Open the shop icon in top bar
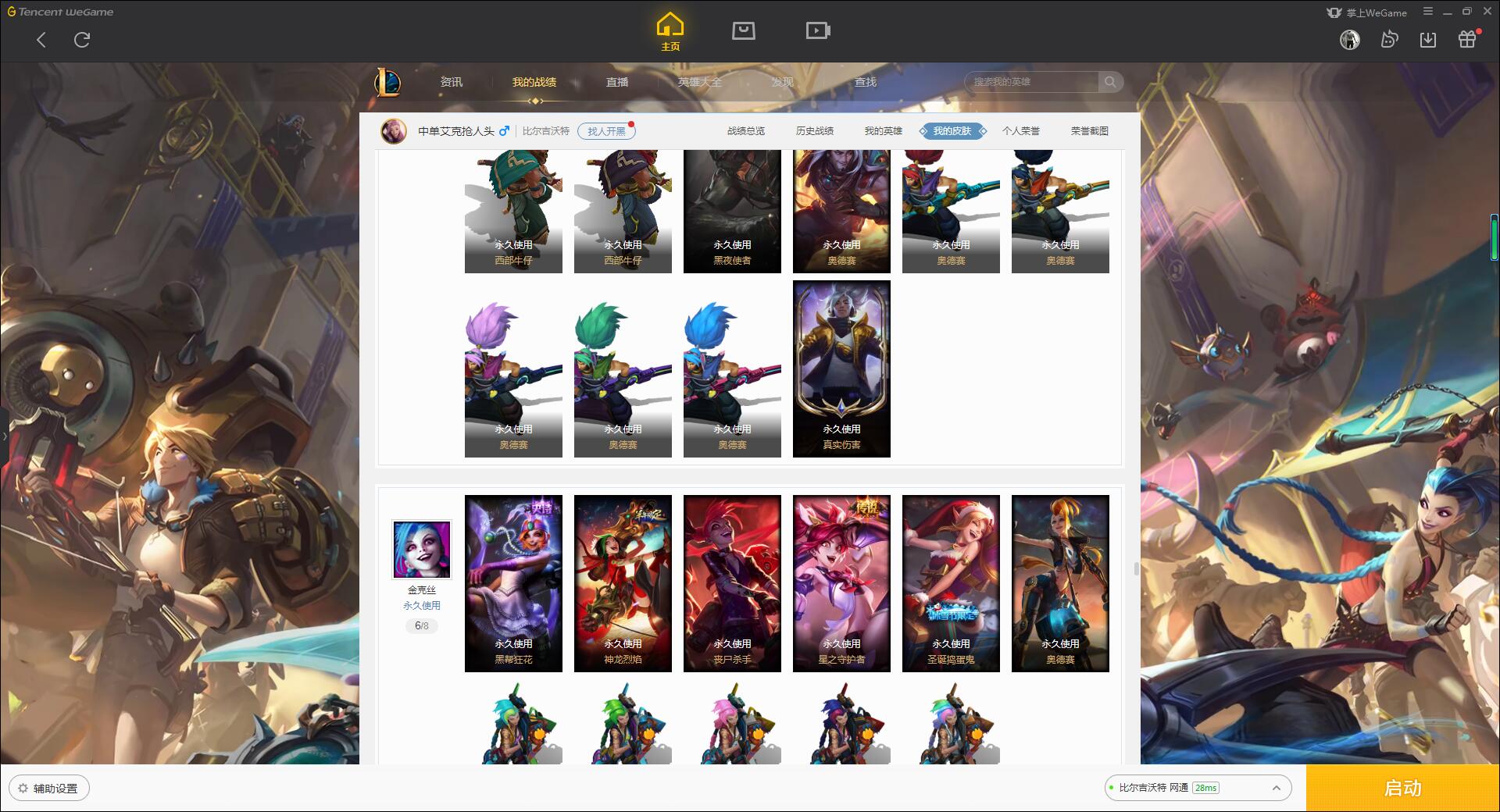The image size is (1500, 812). pyautogui.click(x=744, y=31)
